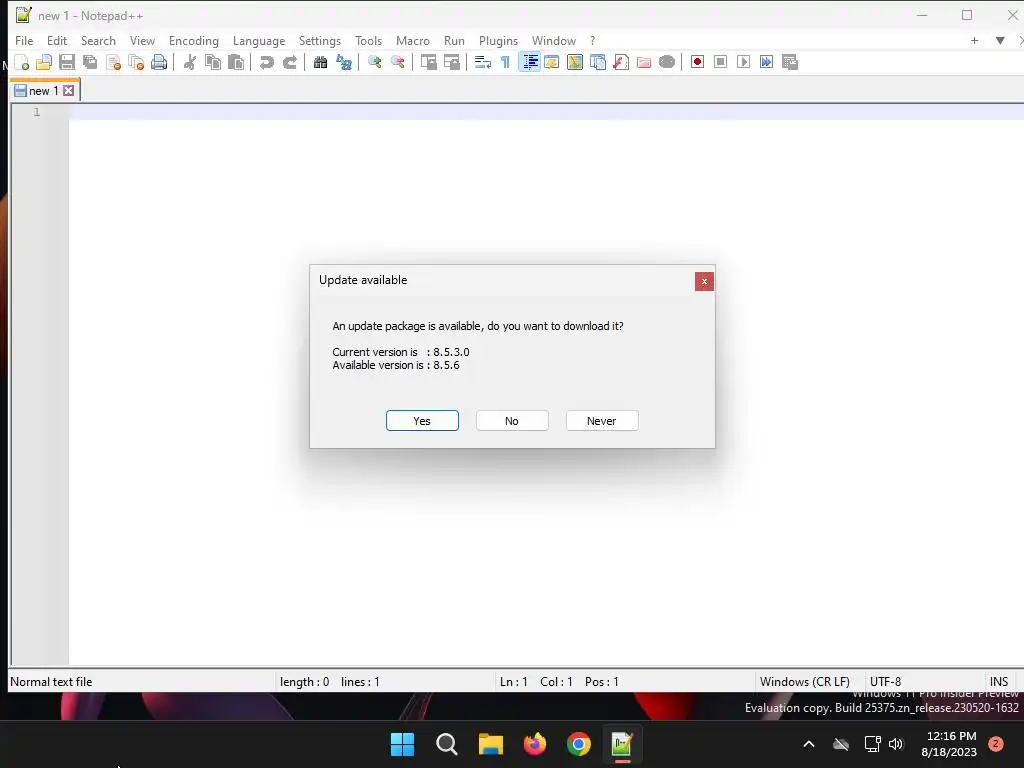Image resolution: width=1024 pixels, height=768 pixels.
Task: Open Find with the binoculars icon
Action: (320, 62)
